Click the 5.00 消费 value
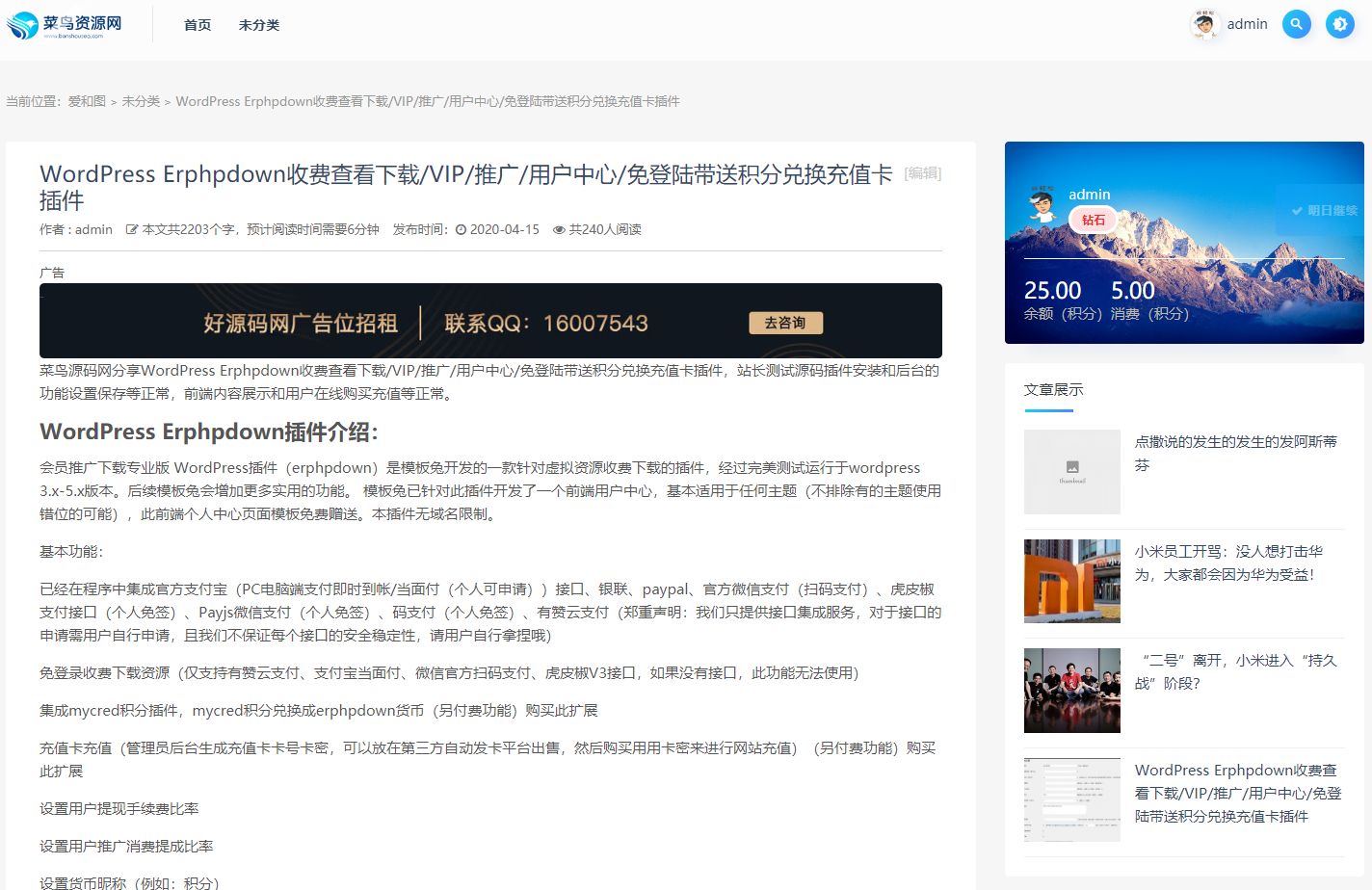Screen dimensions: 1372x890 point(1132,291)
